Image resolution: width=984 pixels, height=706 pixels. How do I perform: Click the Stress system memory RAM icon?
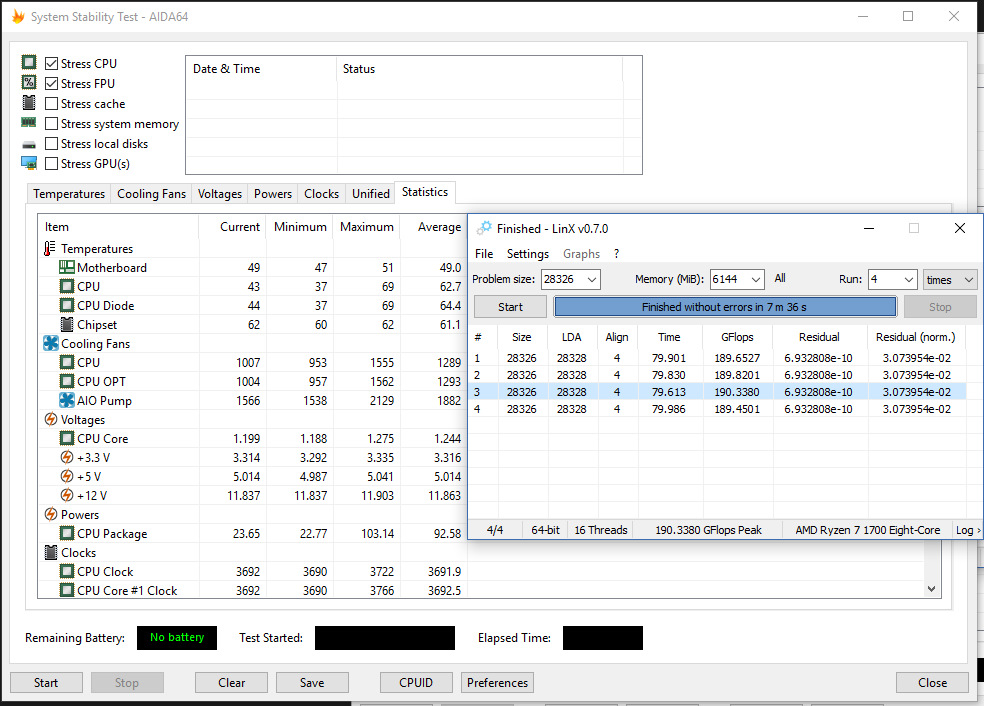click(x=29, y=122)
